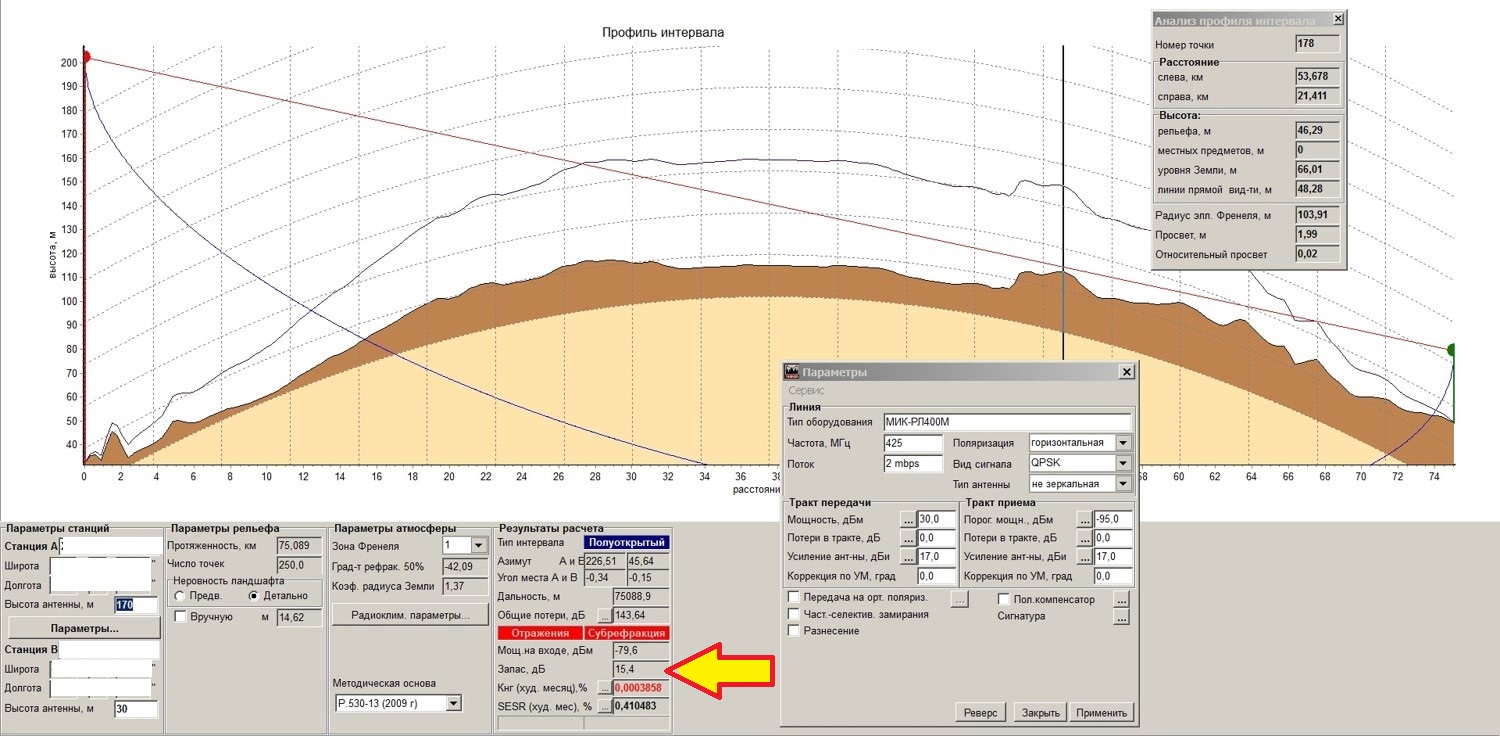Open transmit Потери в тракте browse button
The image size is (1500, 736).
point(908,539)
